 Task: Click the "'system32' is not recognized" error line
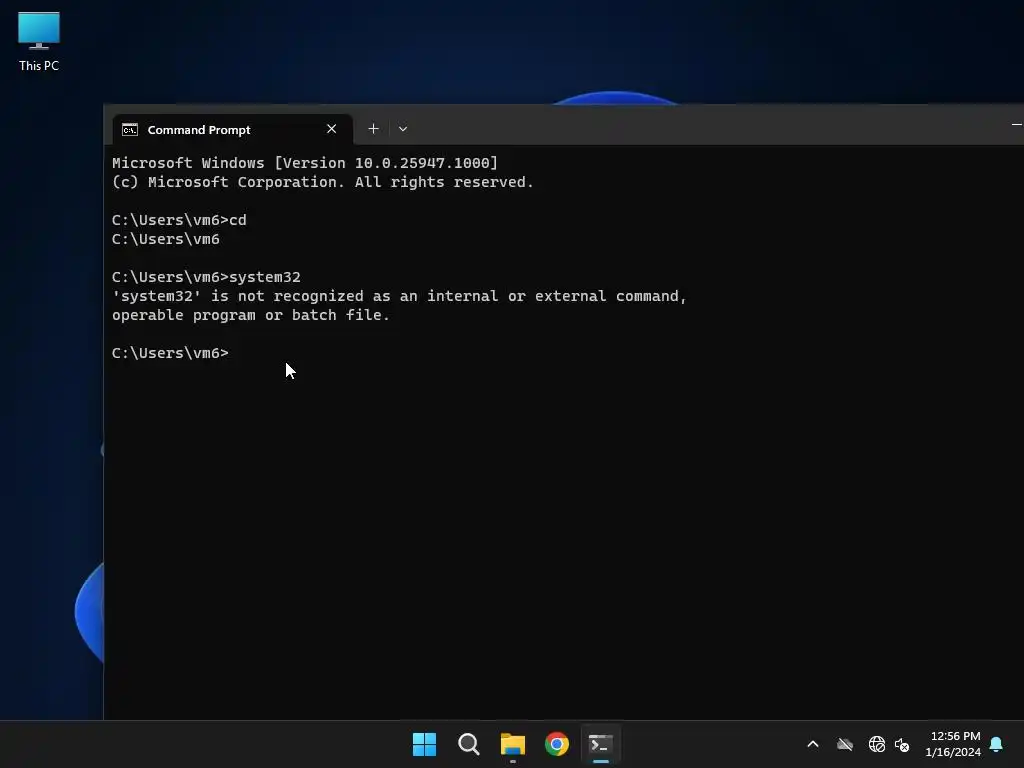(x=399, y=296)
